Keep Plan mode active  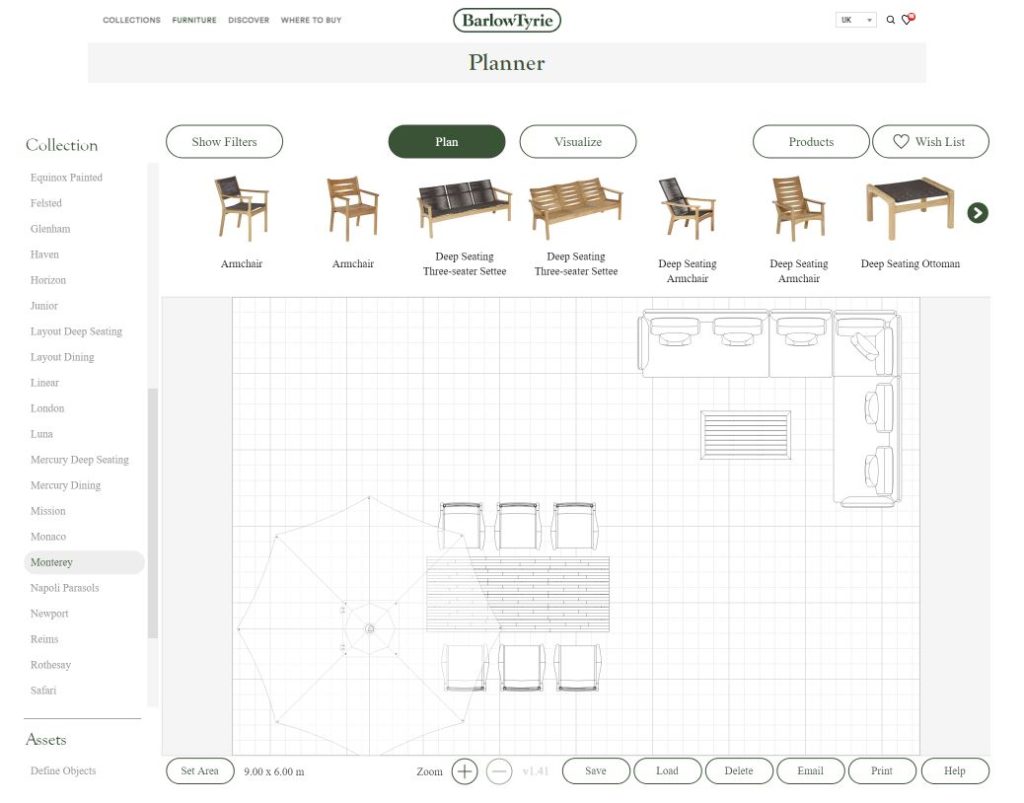[x=446, y=141]
